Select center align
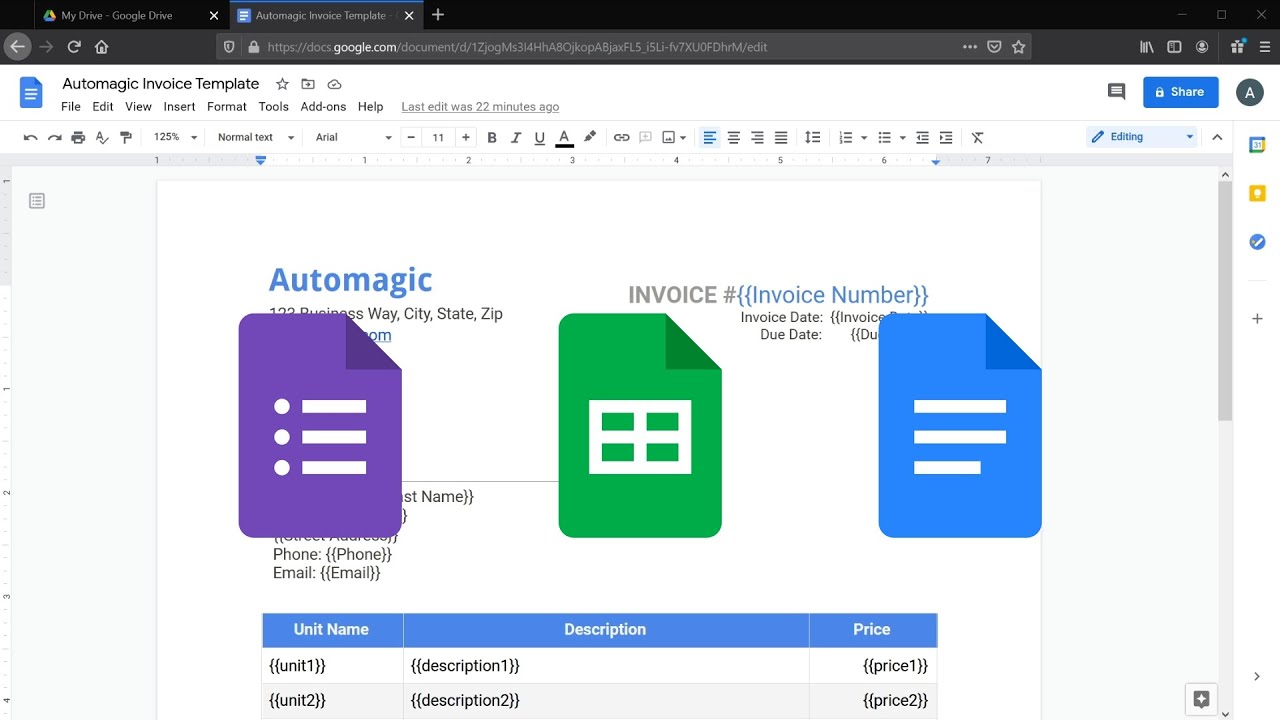The height and width of the screenshot is (720, 1280). [734, 138]
